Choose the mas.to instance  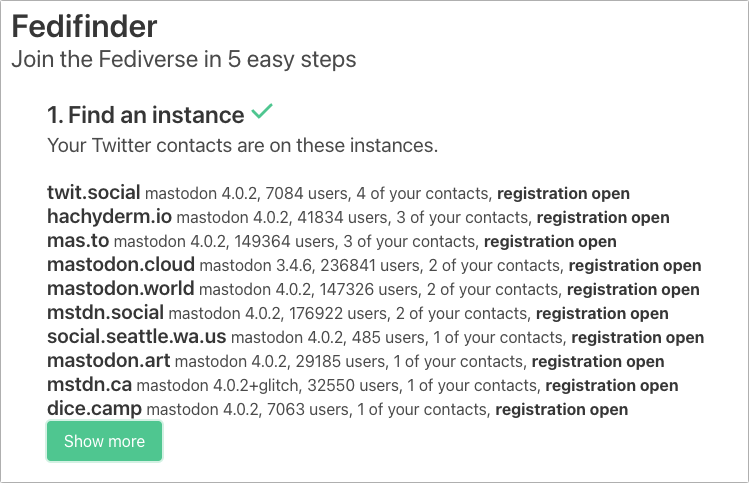(78, 241)
